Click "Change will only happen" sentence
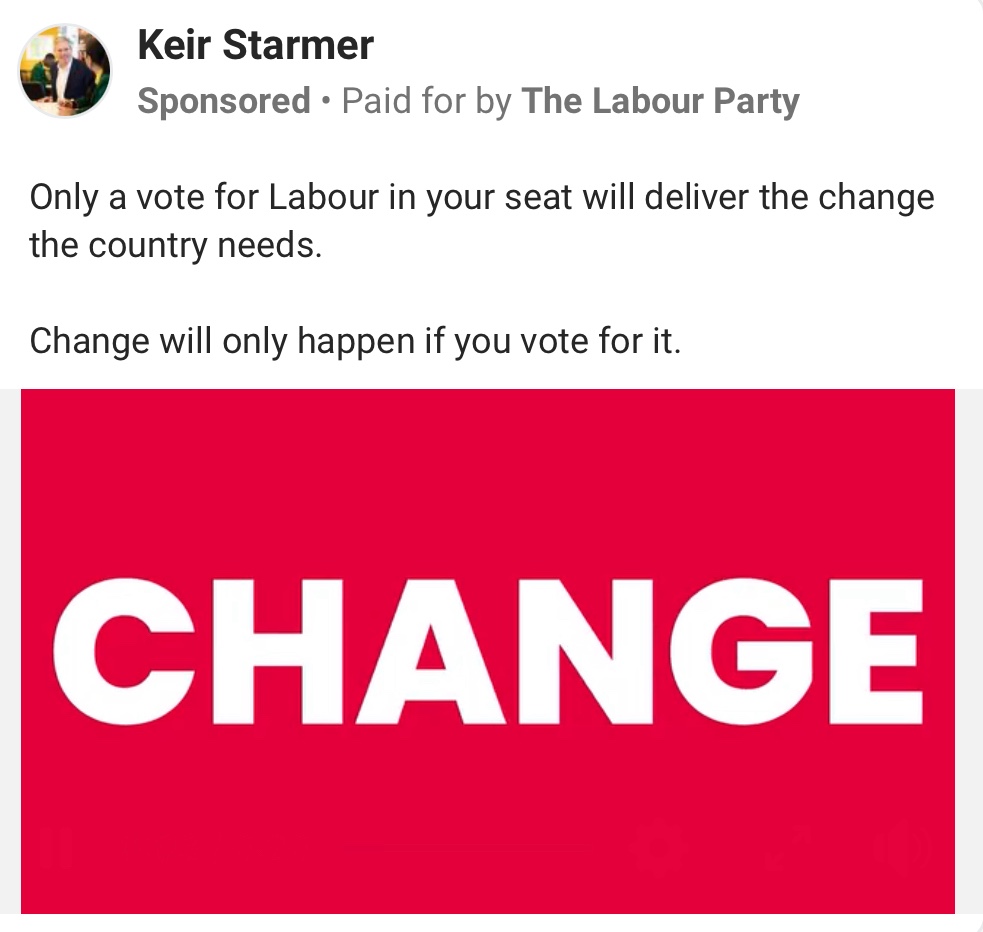Image resolution: width=983 pixels, height=932 pixels. point(355,341)
